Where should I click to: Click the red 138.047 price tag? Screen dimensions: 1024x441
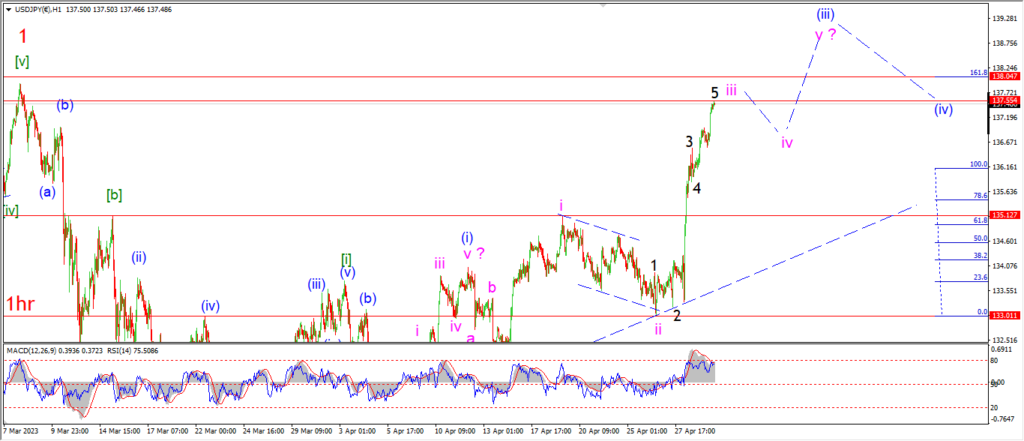pyautogui.click(x=1002, y=76)
